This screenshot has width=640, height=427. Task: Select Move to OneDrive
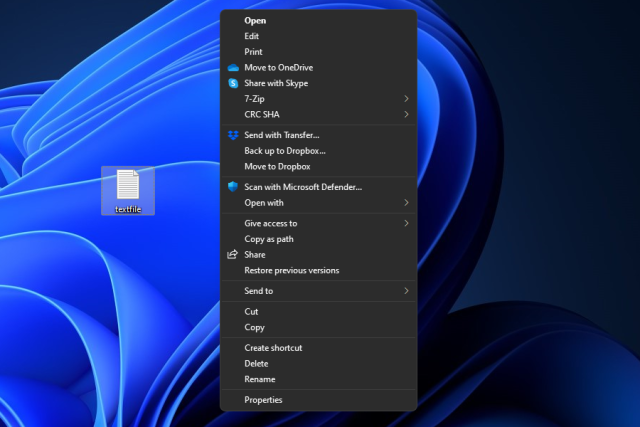pyautogui.click(x=318, y=68)
